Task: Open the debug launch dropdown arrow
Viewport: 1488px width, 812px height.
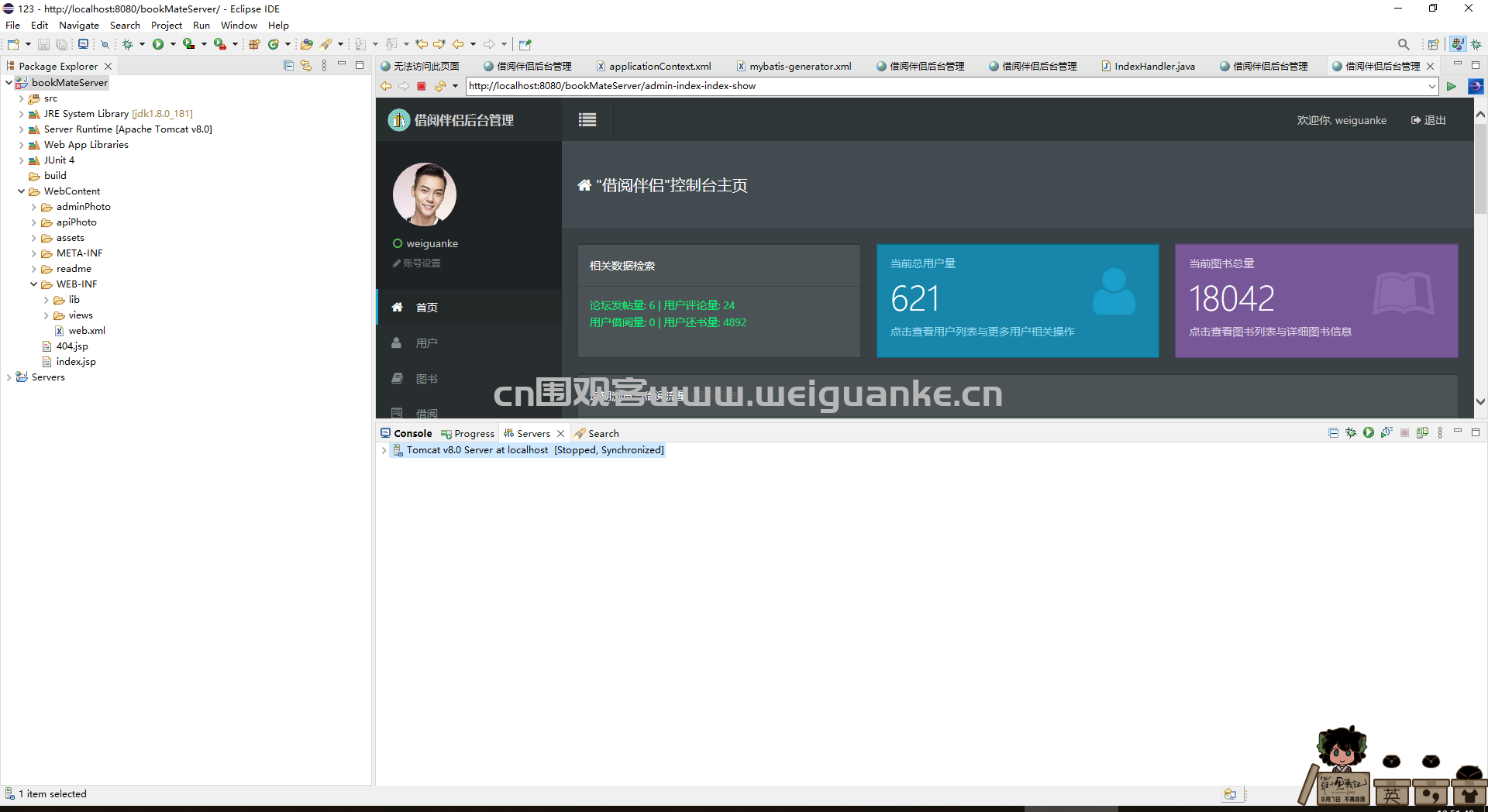Action: (142, 44)
